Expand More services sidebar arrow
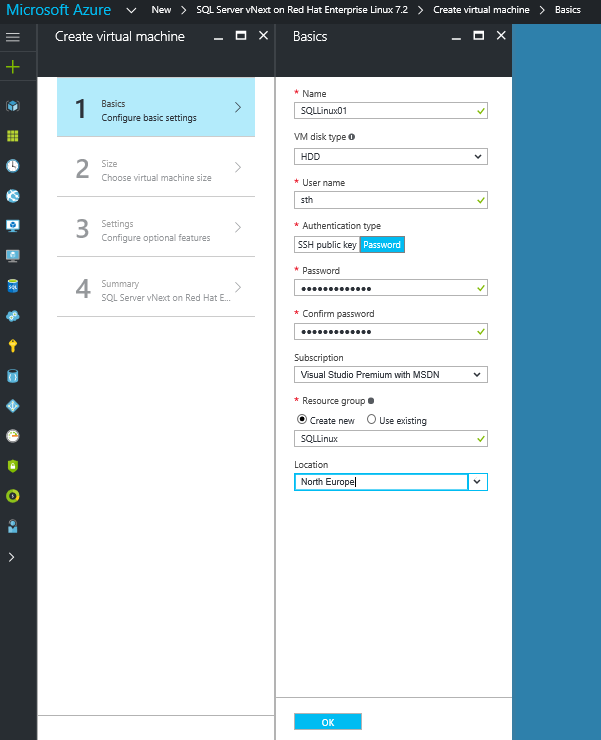The height and width of the screenshot is (740, 601). tap(12, 557)
